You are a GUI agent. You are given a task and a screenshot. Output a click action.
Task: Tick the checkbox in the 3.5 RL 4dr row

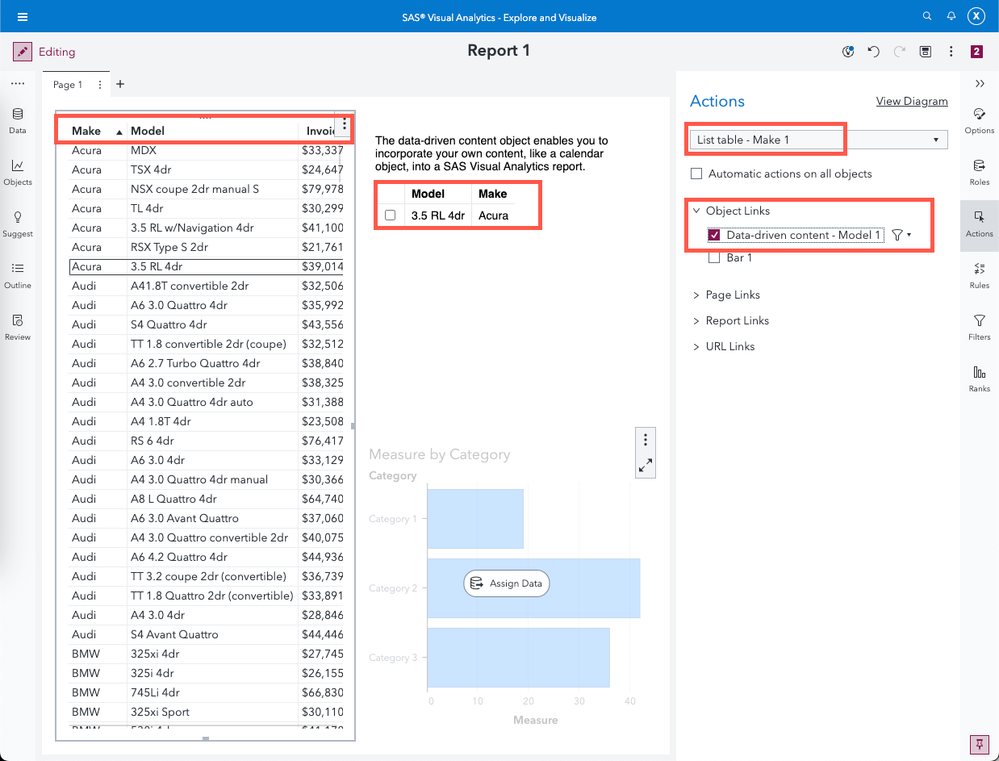pos(390,215)
